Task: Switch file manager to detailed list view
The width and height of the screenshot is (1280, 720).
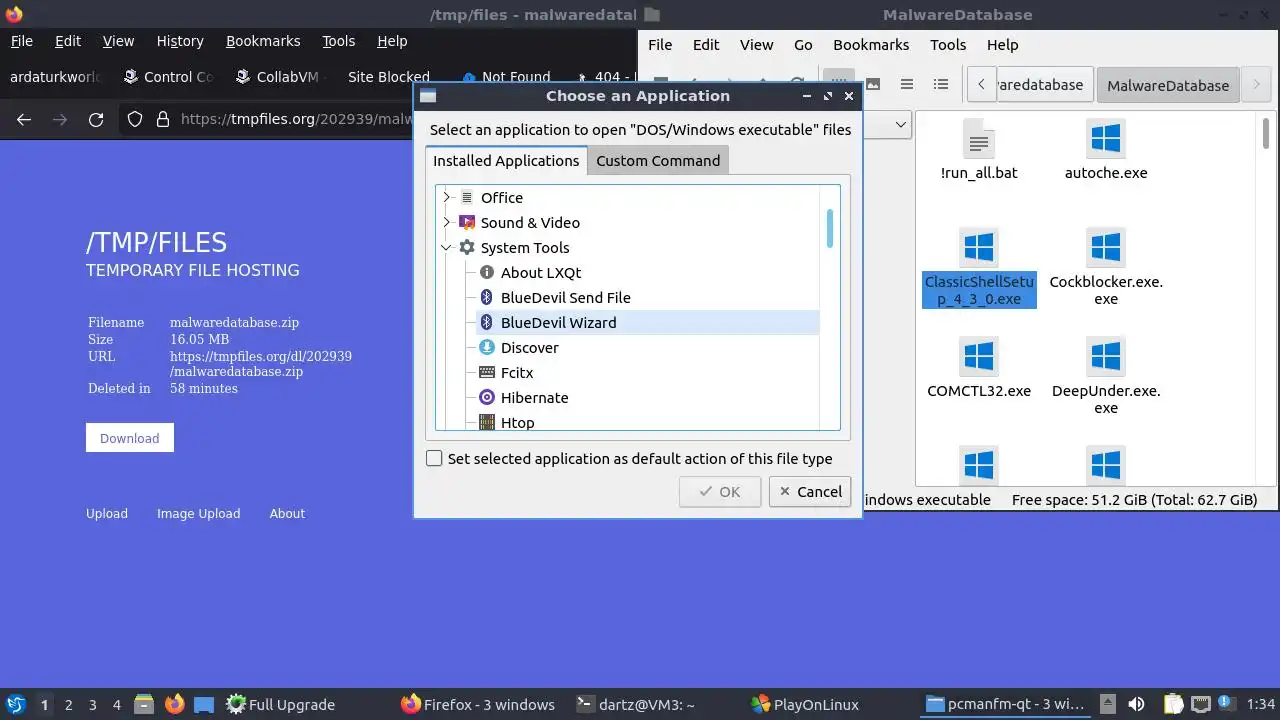Action: 941,84
